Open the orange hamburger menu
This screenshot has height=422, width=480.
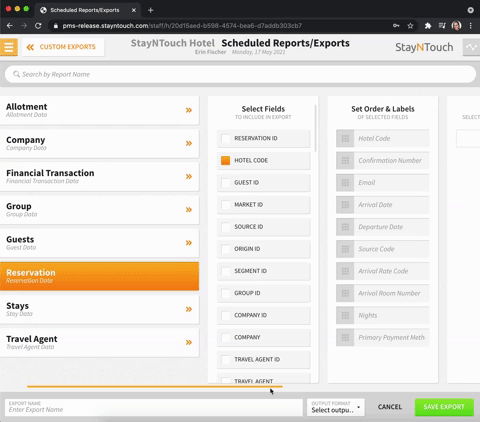tap(9, 47)
